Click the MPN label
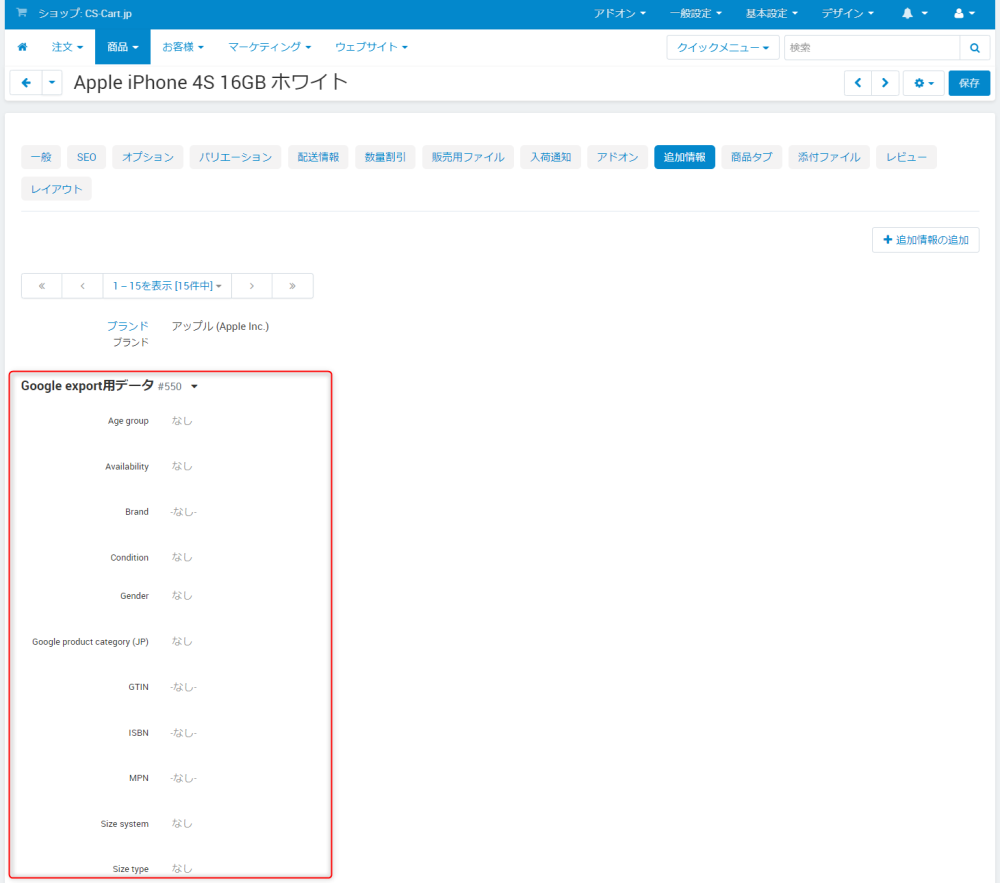This screenshot has height=883, width=1000. click(x=139, y=778)
